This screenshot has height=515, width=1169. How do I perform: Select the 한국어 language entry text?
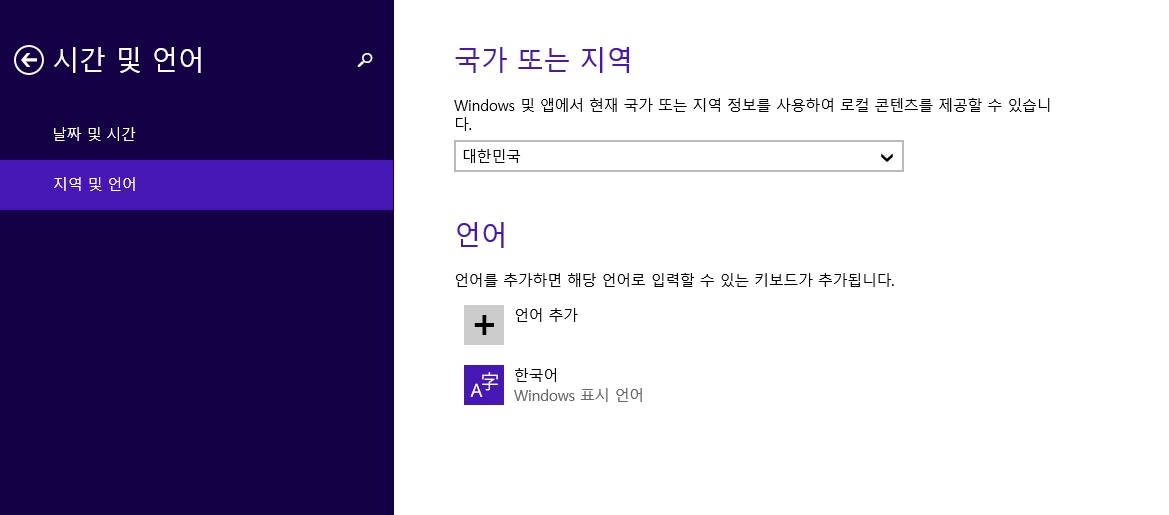coord(536,375)
